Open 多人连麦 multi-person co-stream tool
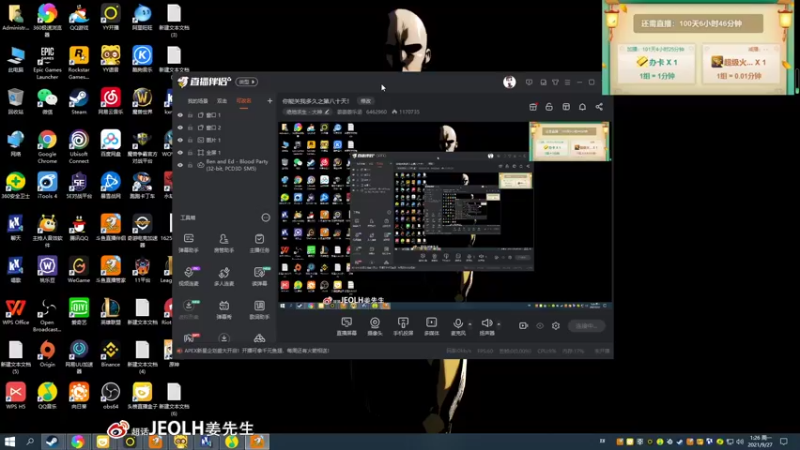 click(x=224, y=276)
